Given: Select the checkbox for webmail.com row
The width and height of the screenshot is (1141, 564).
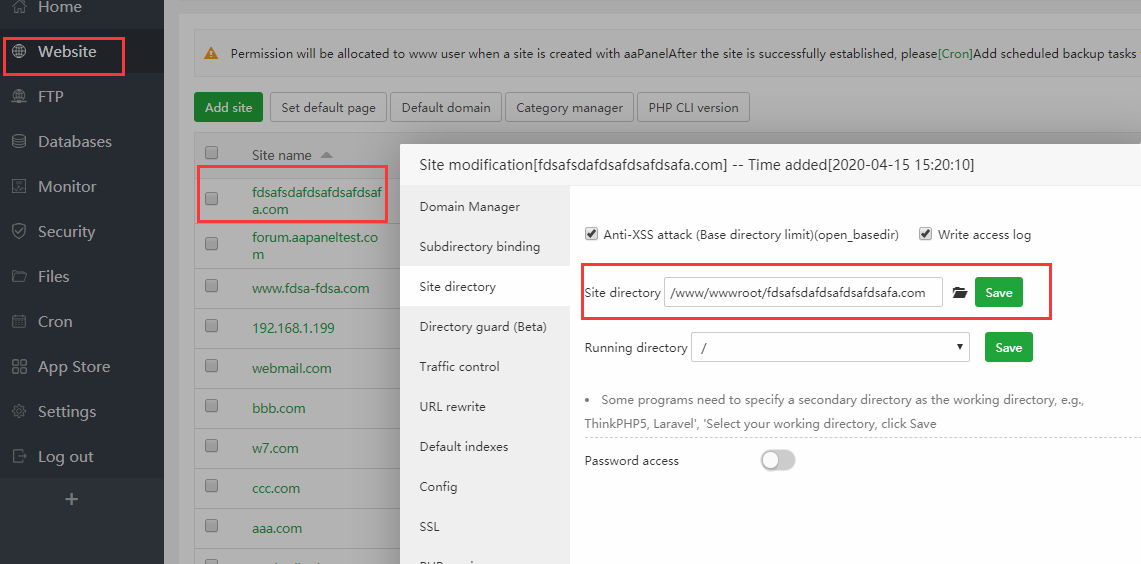Looking at the screenshot, I should point(211,366).
